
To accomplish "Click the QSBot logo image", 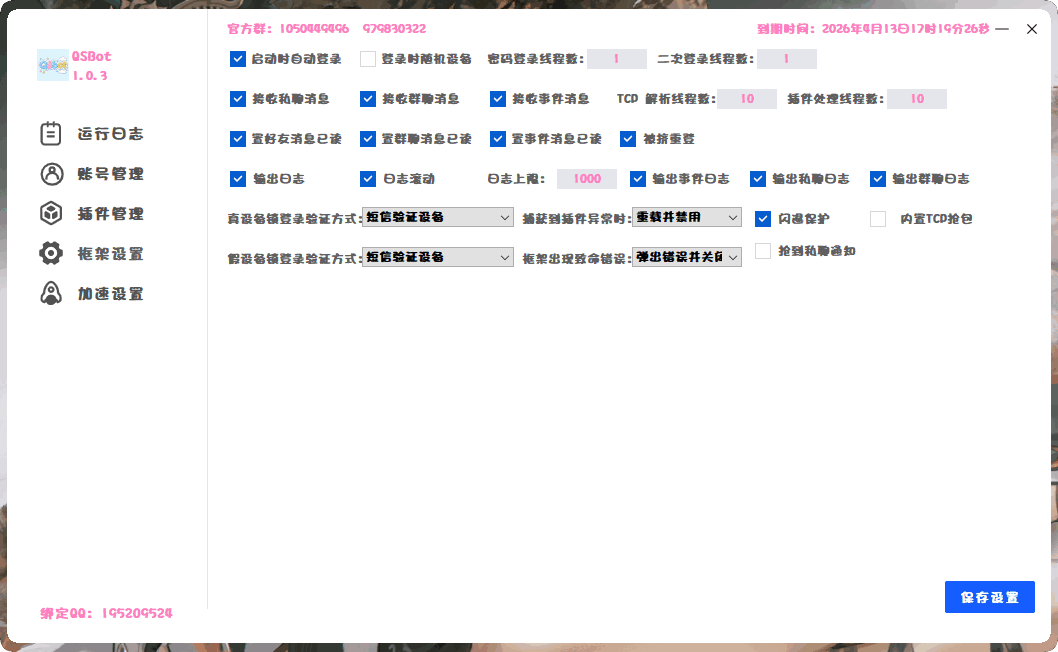I will coord(52,66).
